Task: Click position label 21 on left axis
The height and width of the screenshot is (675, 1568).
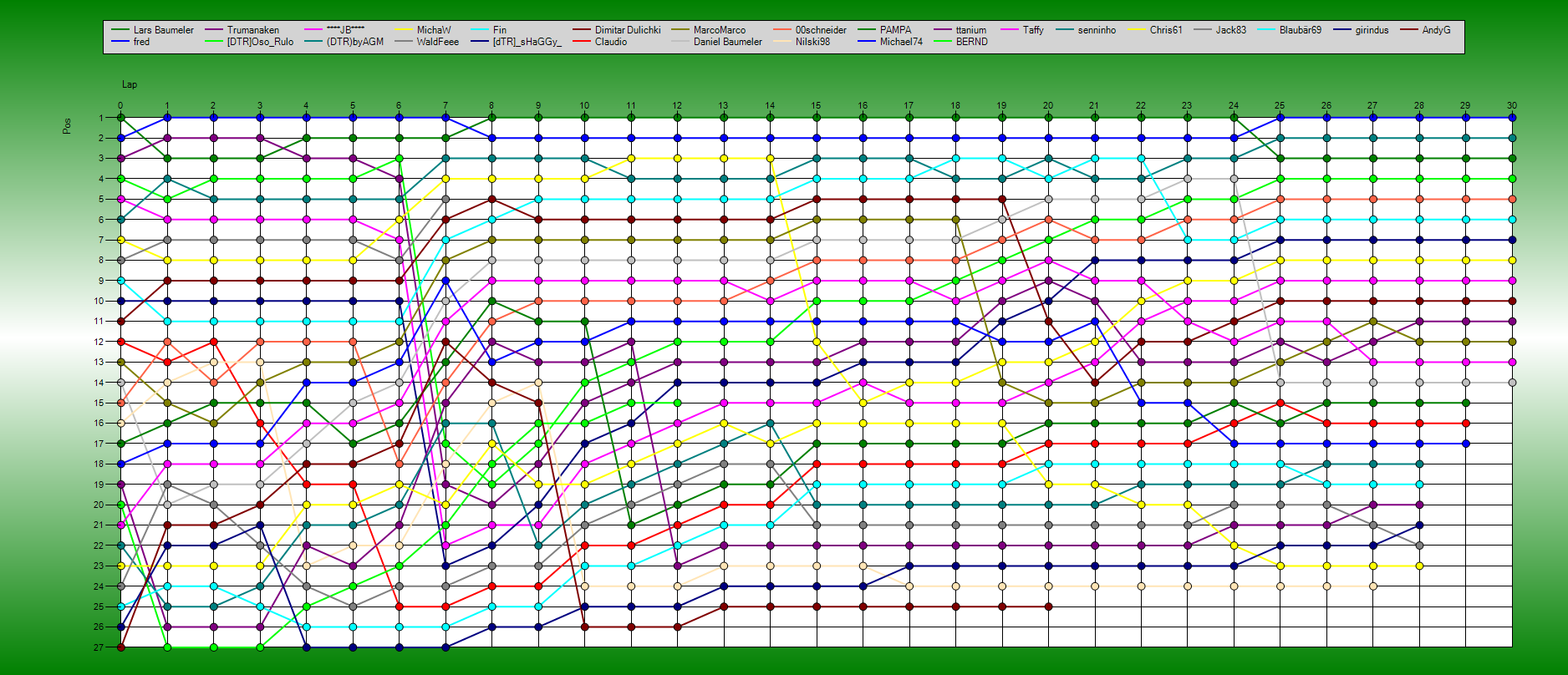Action: 99,525
